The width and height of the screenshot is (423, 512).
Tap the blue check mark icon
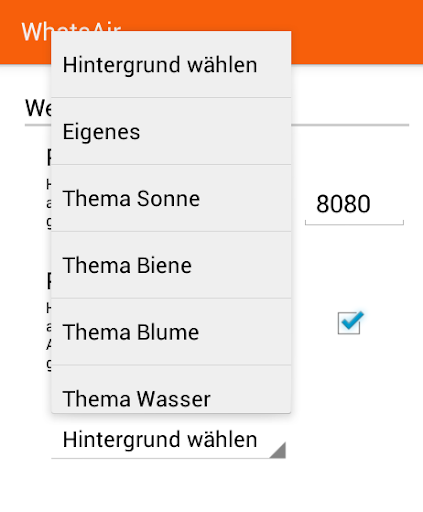[x=353, y=320]
